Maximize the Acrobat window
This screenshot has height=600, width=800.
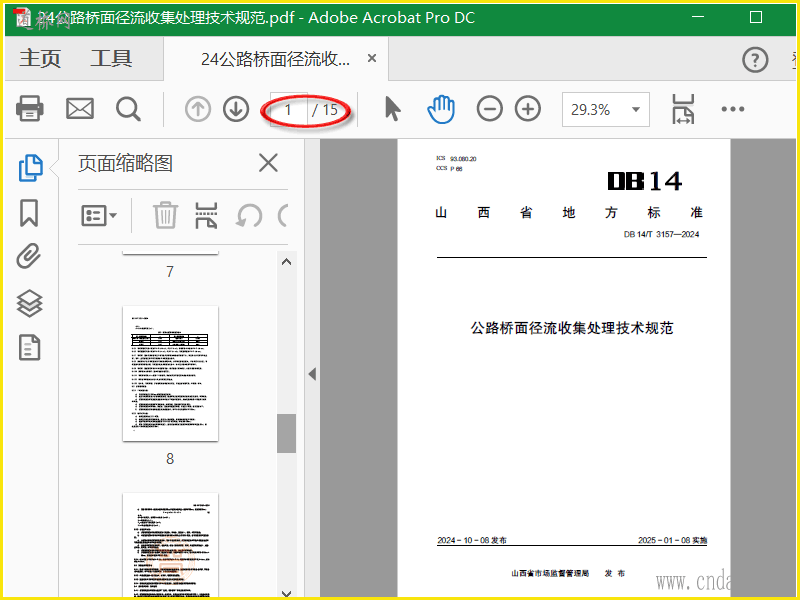coord(756,17)
